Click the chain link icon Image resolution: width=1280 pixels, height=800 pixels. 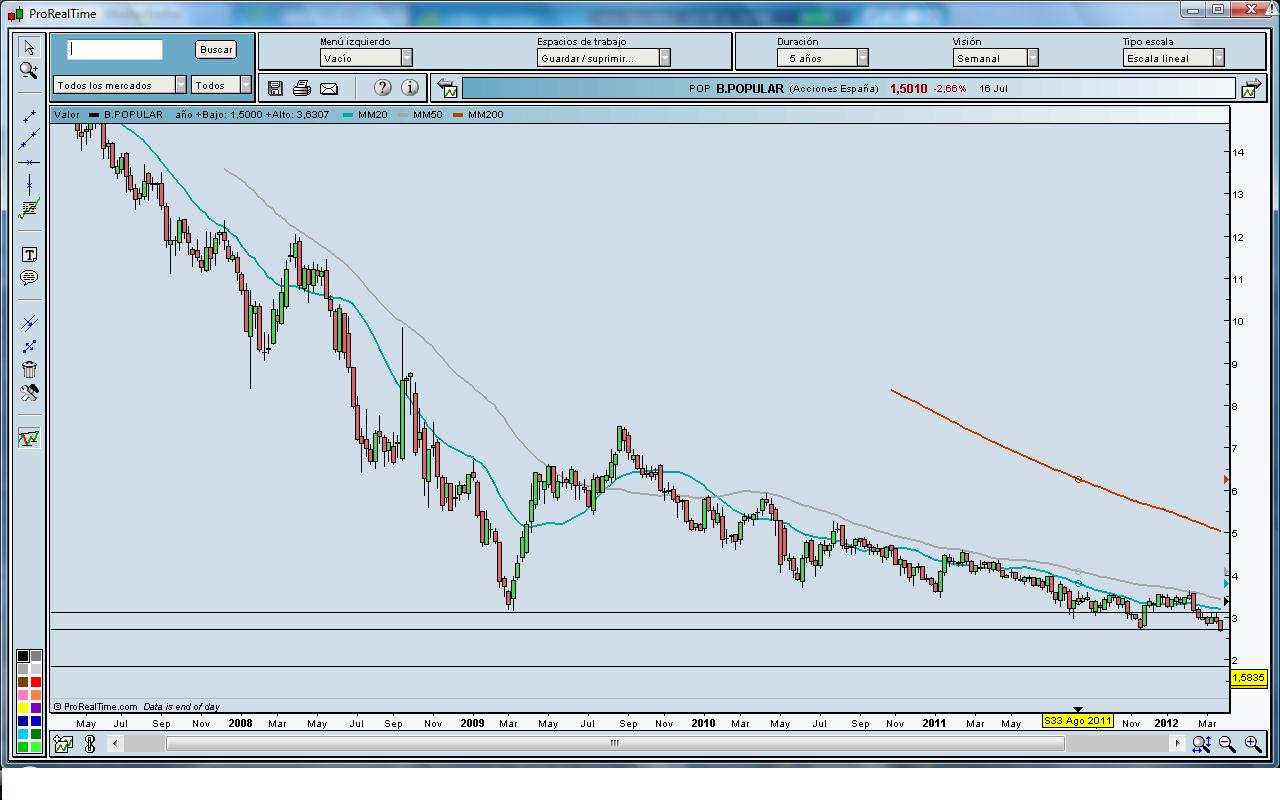click(x=90, y=744)
